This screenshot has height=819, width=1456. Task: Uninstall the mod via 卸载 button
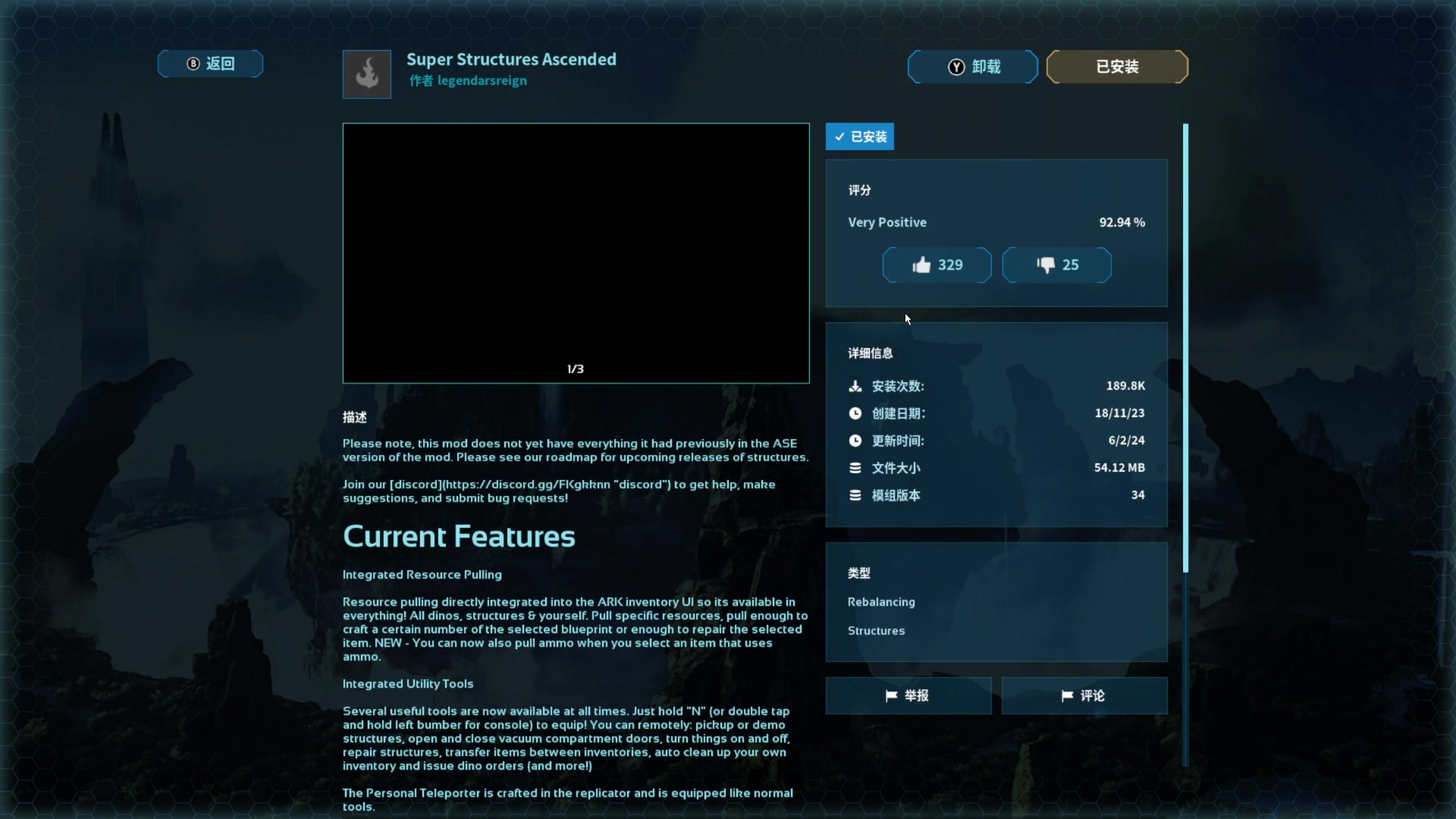point(973,67)
